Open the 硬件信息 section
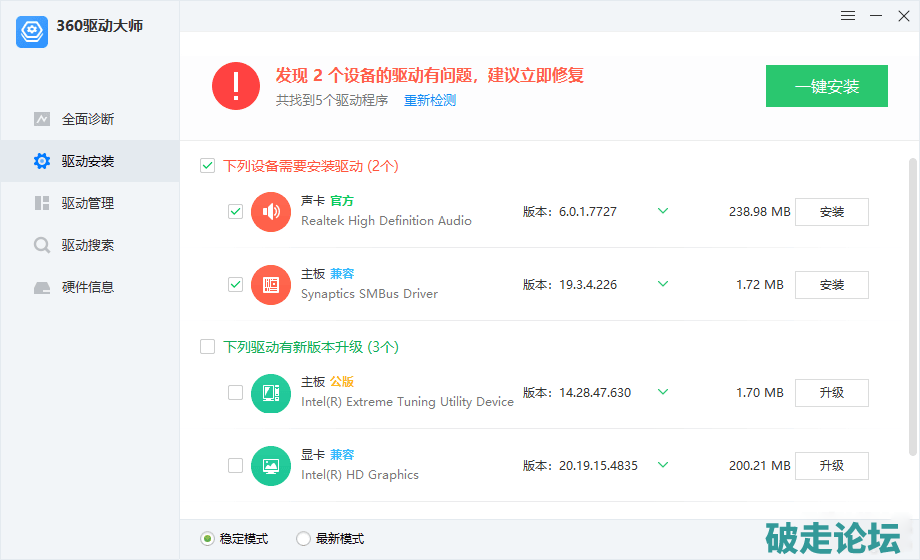The image size is (920, 560). 88,287
